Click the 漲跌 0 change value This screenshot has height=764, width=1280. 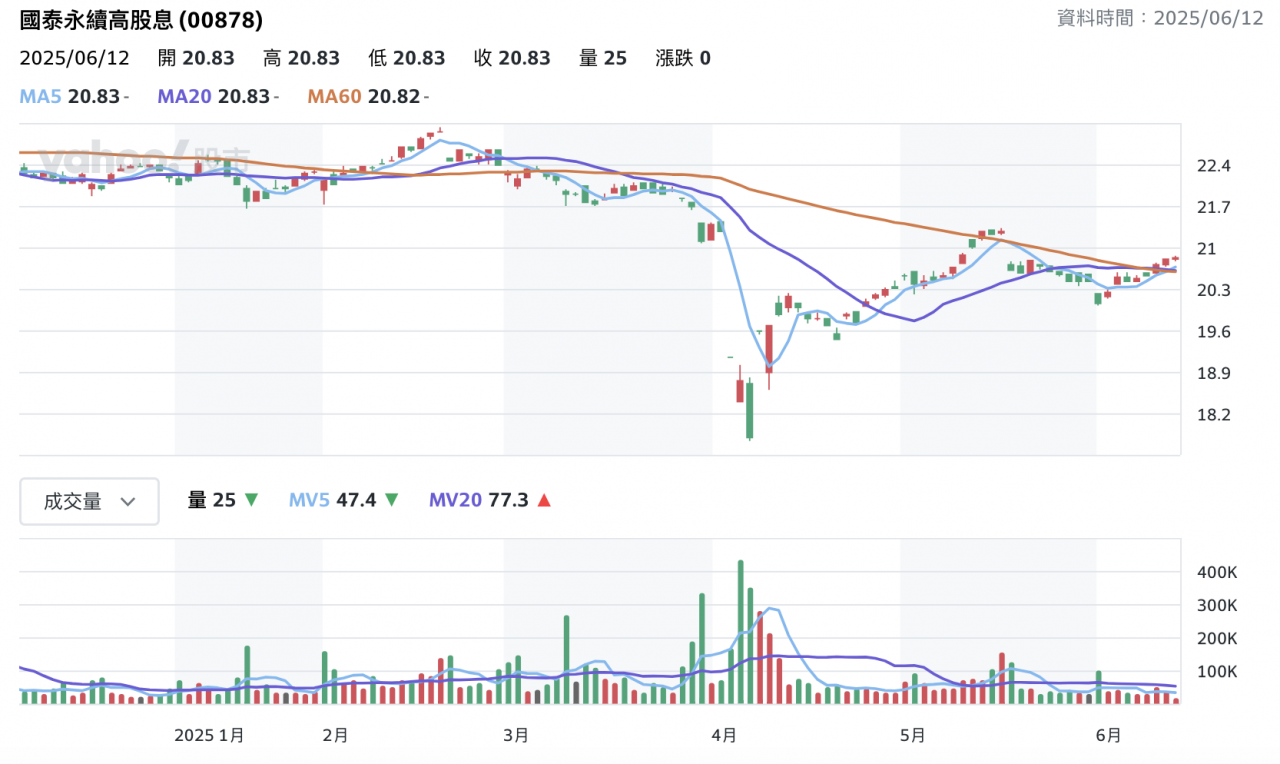click(683, 58)
